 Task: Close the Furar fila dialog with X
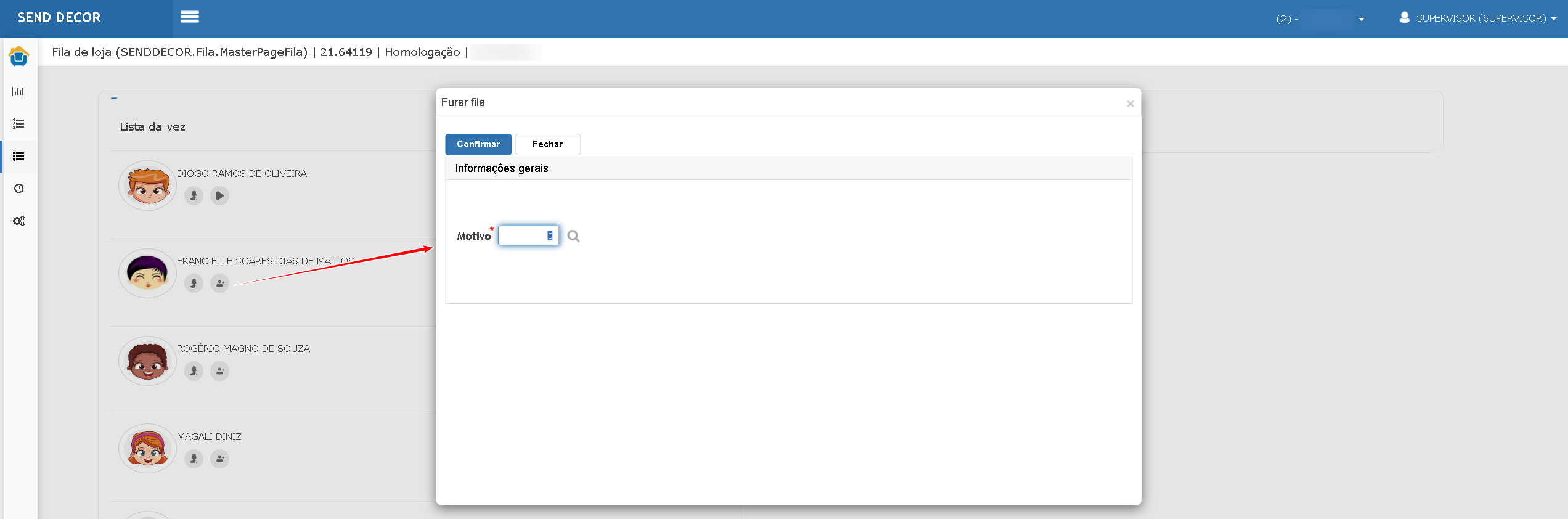[x=1130, y=104]
